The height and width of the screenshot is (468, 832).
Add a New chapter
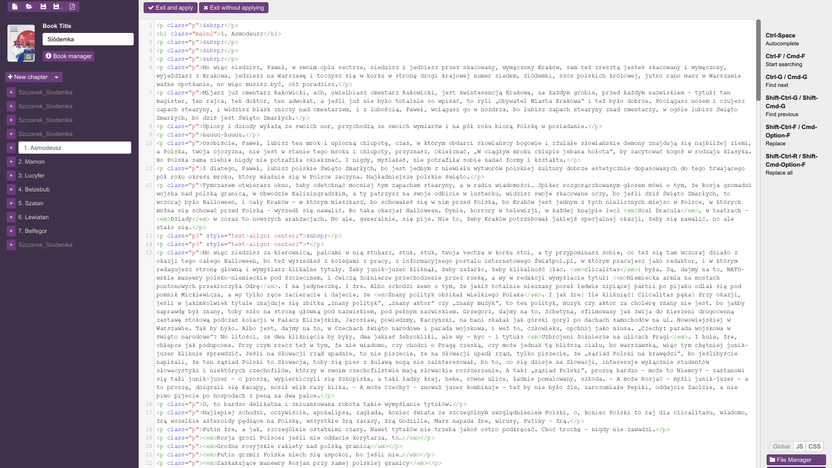pos(28,77)
